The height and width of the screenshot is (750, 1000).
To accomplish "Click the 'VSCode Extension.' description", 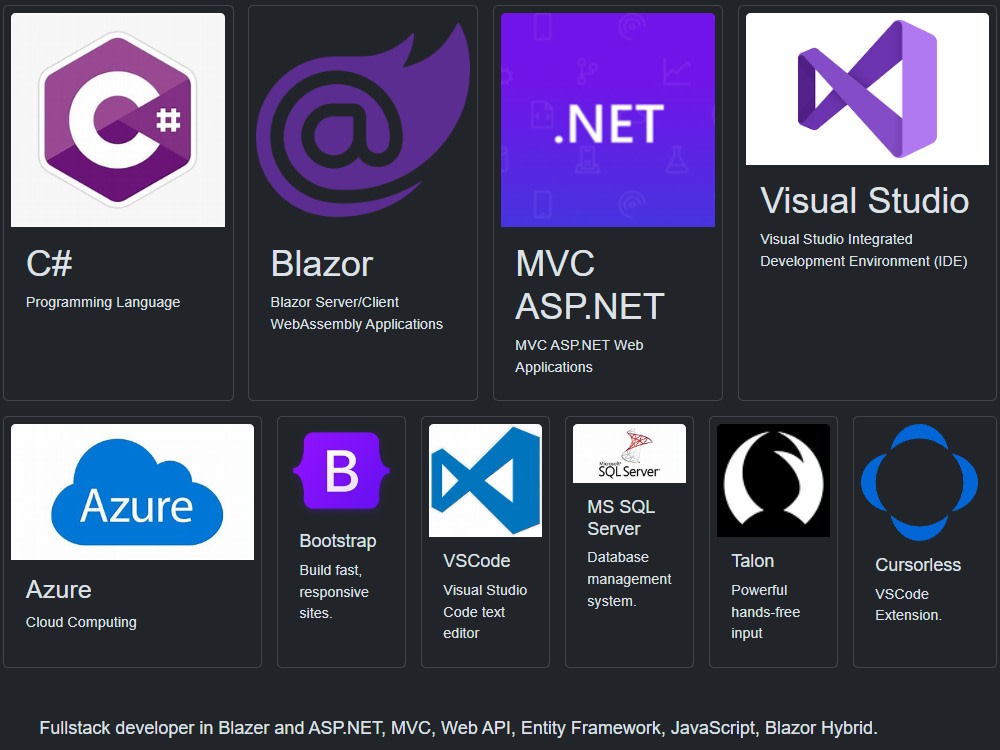I will (908, 604).
